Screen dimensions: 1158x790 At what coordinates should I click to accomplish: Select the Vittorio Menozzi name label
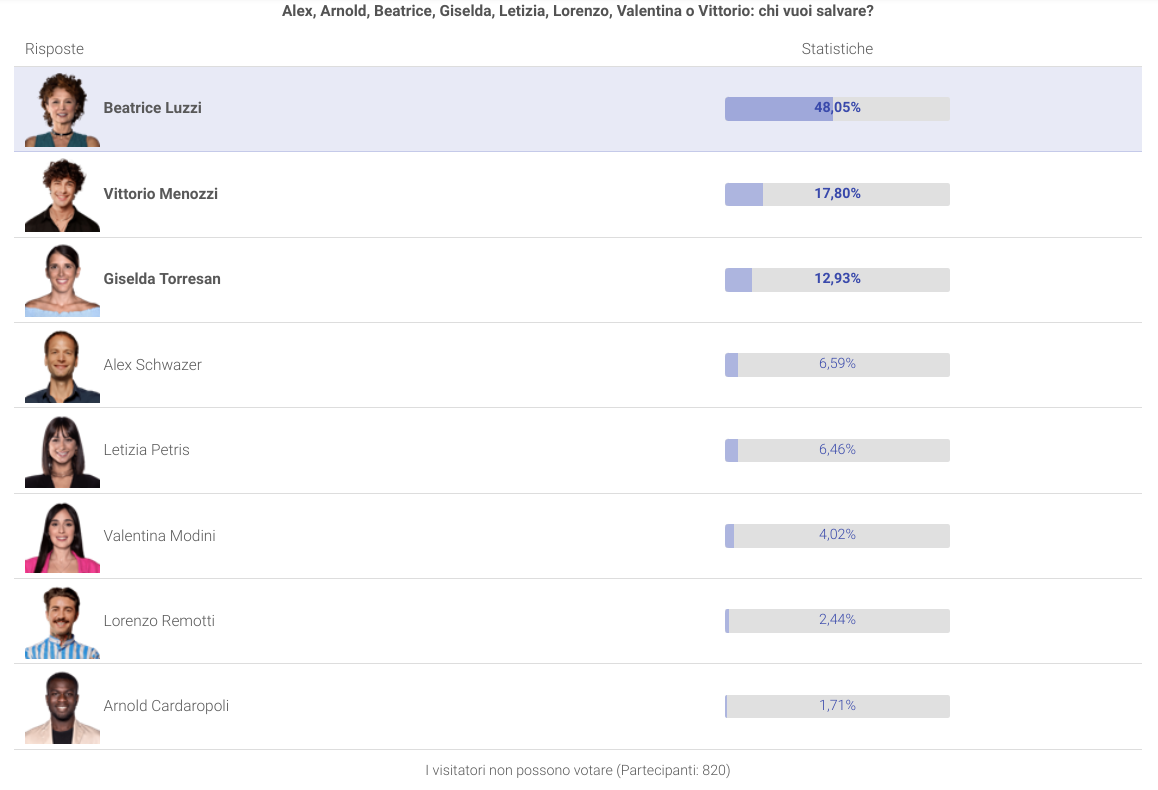click(160, 193)
